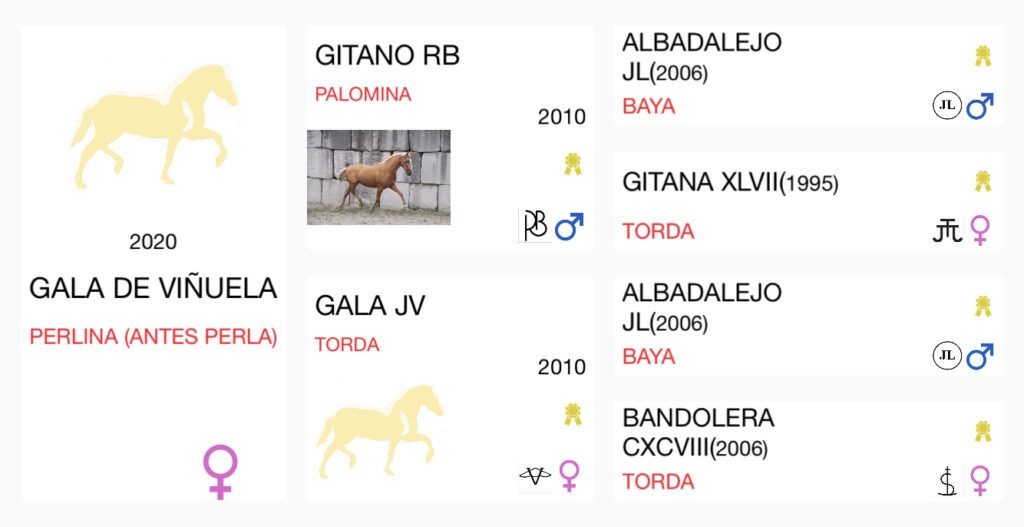Click the yellow ribbon award on Gitano RB card

(x=573, y=164)
